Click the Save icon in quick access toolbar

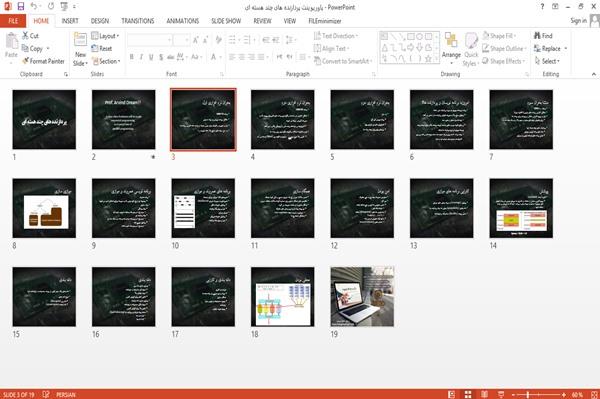(21, 7)
